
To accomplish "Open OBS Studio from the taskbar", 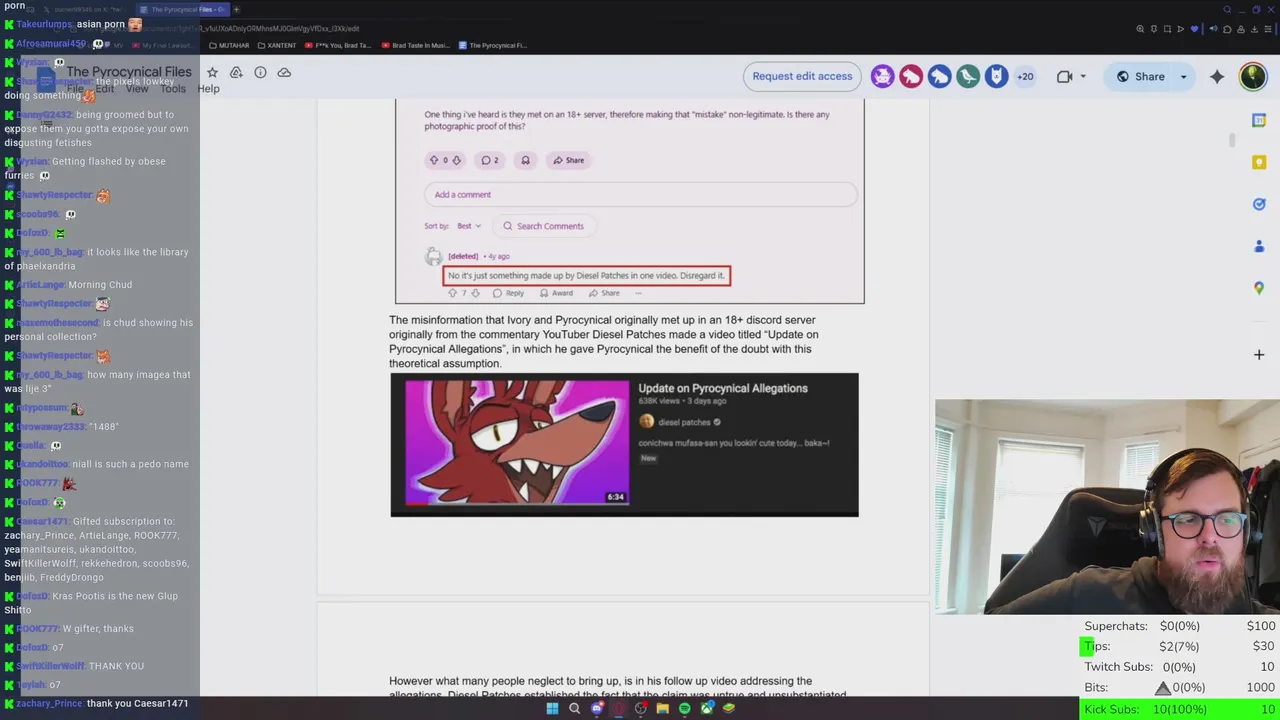I will (x=641, y=708).
